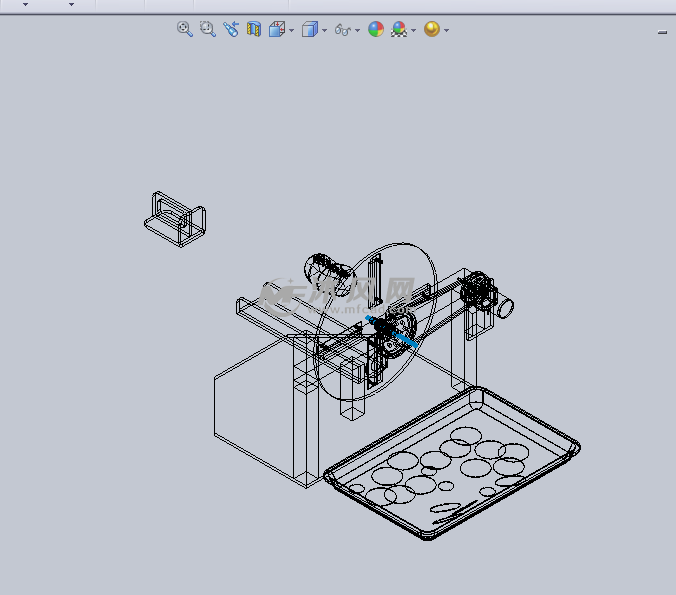This screenshot has height=595, width=676.
Task: Click the View Settings gold sphere icon
Action: (x=431, y=29)
